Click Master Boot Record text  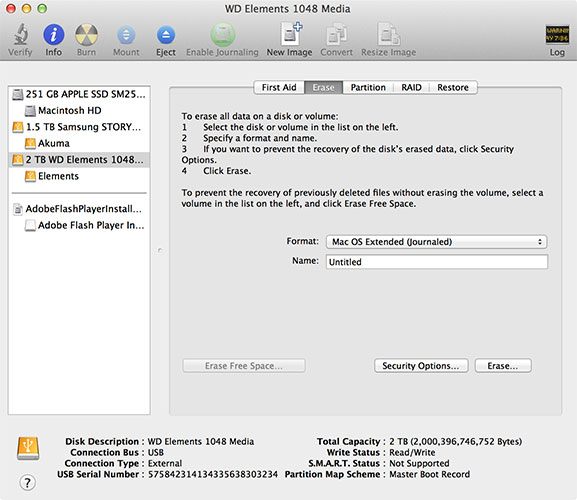(429, 474)
